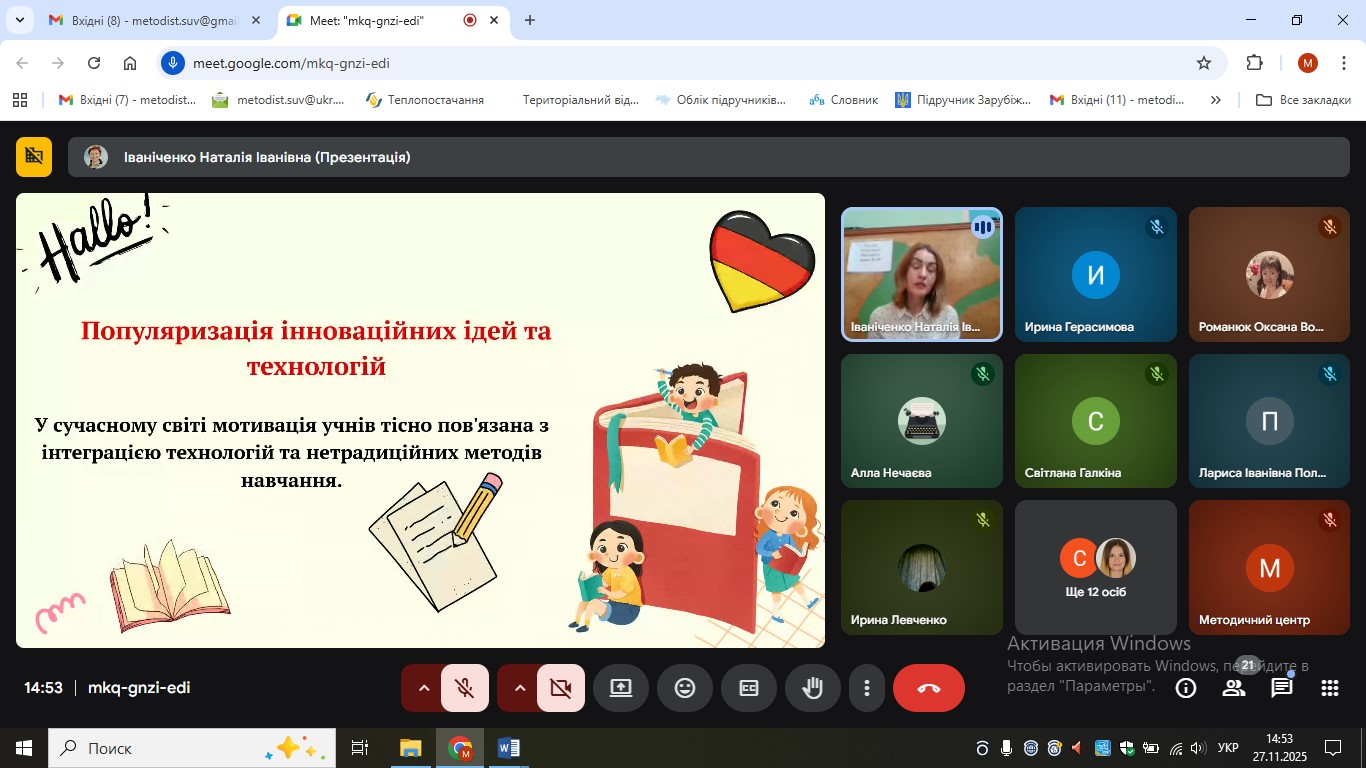Click the share screen (present now) icon
The width and height of the screenshot is (1366, 768).
pyautogui.click(x=621, y=688)
